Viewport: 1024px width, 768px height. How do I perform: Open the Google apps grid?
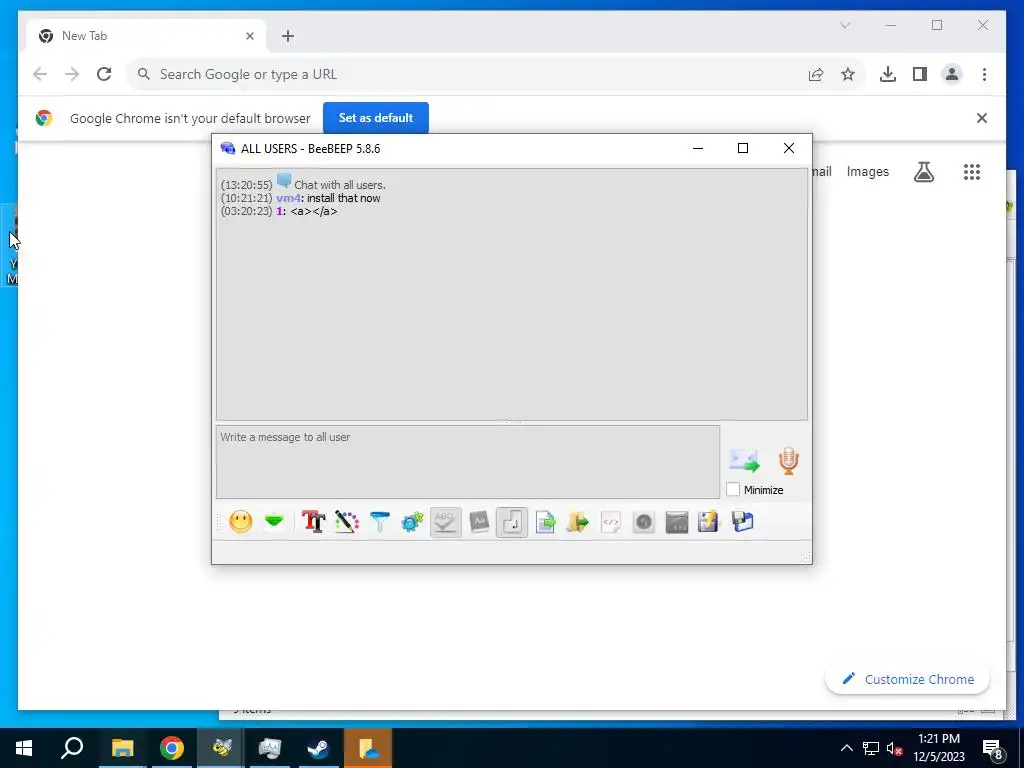point(972,172)
